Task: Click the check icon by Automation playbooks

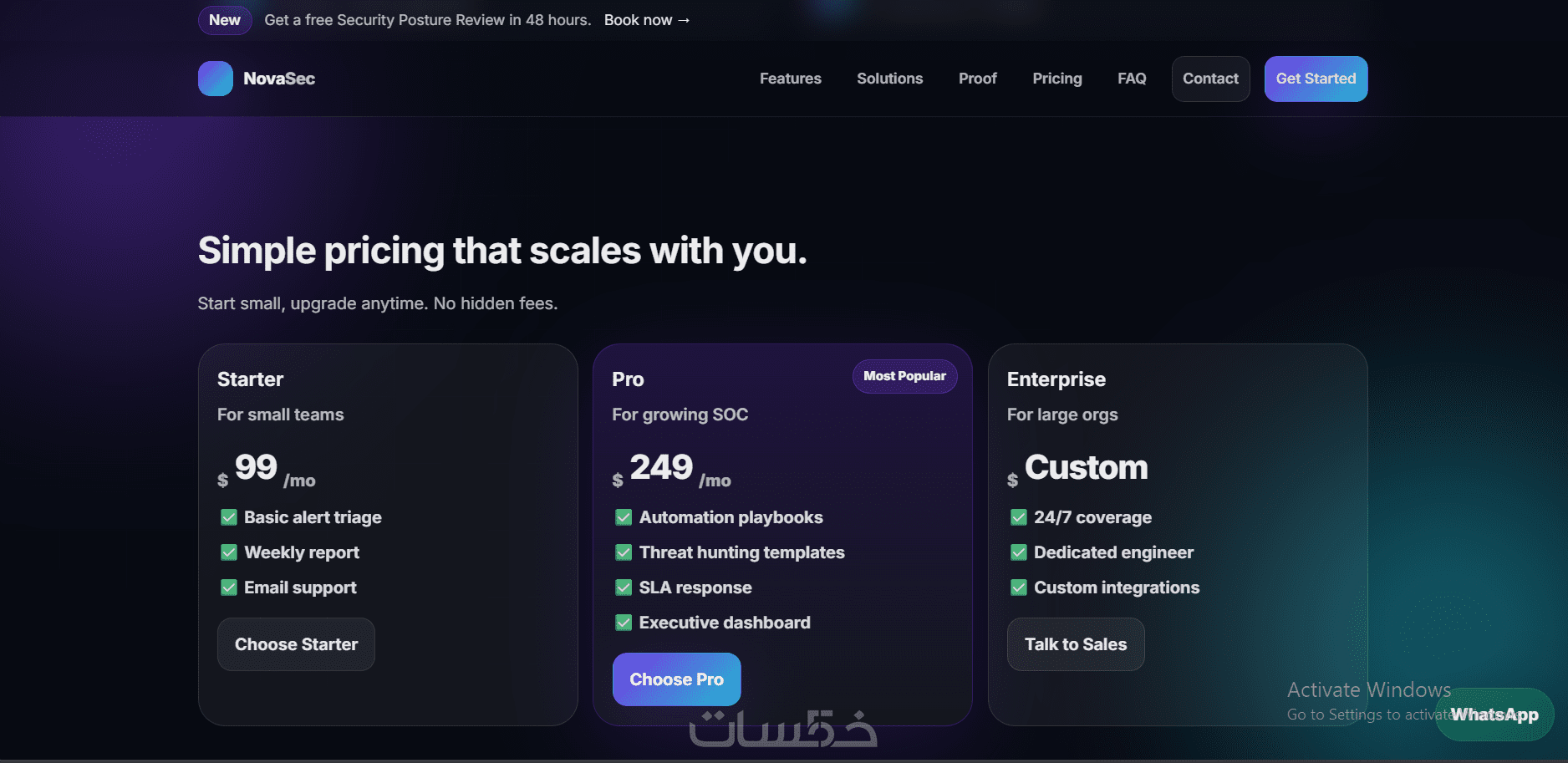Action: pos(624,517)
